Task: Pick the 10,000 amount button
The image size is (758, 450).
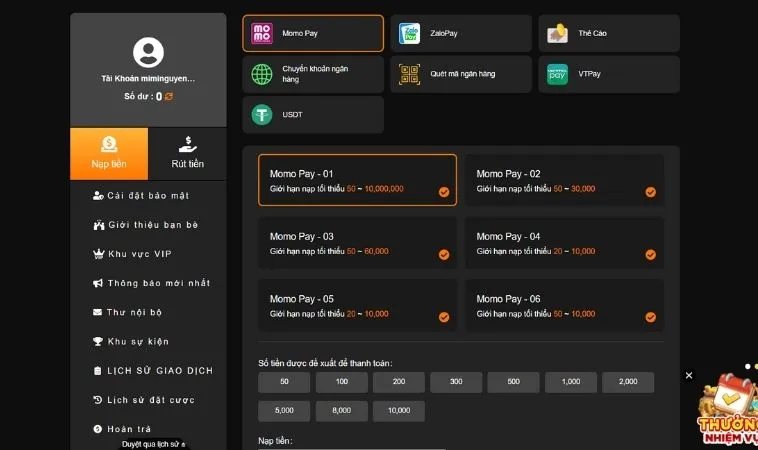Action: point(399,411)
